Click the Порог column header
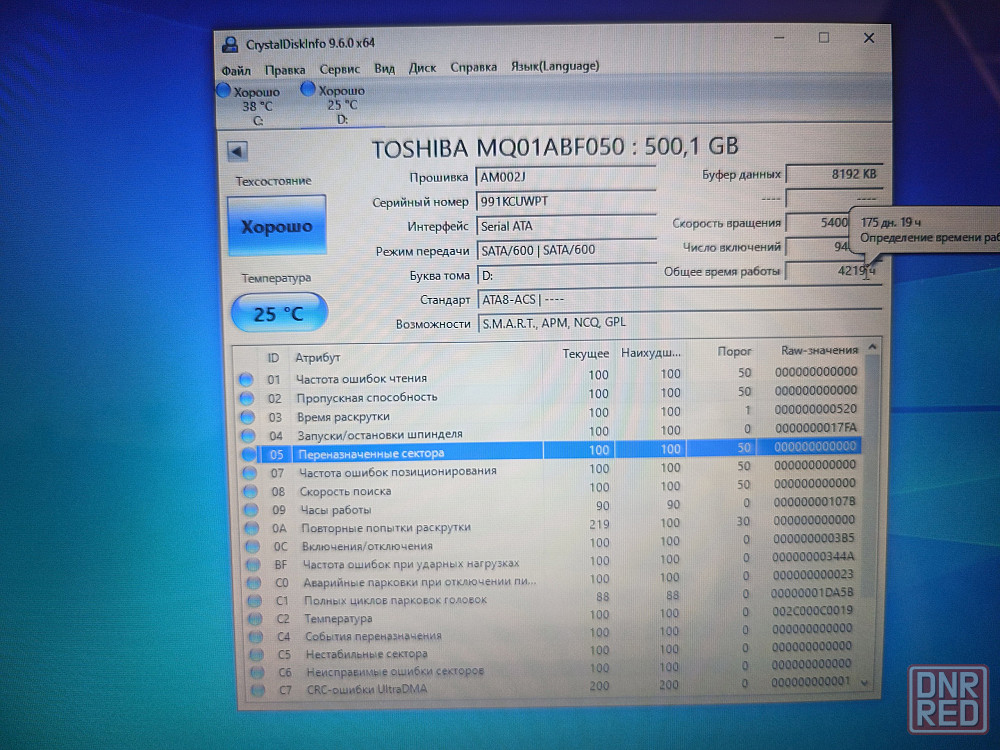The height and width of the screenshot is (750, 1000). tap(734, 351)
